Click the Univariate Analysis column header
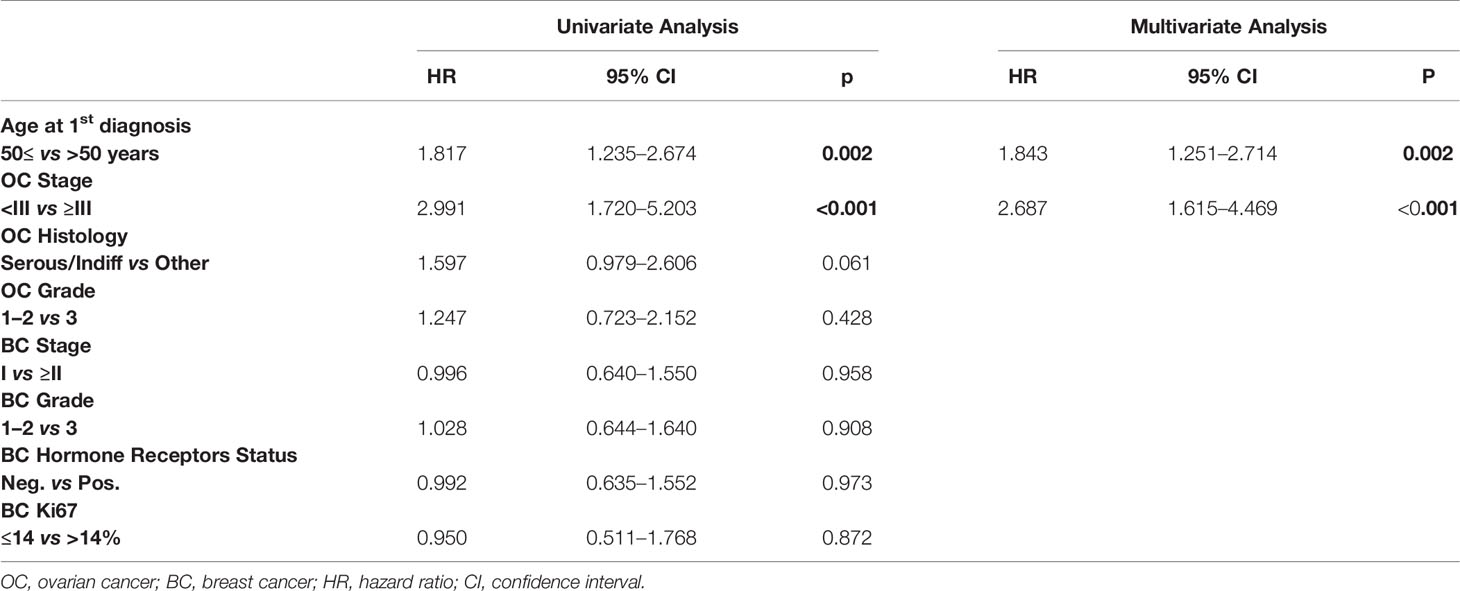Image resolution: width=1460 pixels, height=591 pixels. point(647,27)
